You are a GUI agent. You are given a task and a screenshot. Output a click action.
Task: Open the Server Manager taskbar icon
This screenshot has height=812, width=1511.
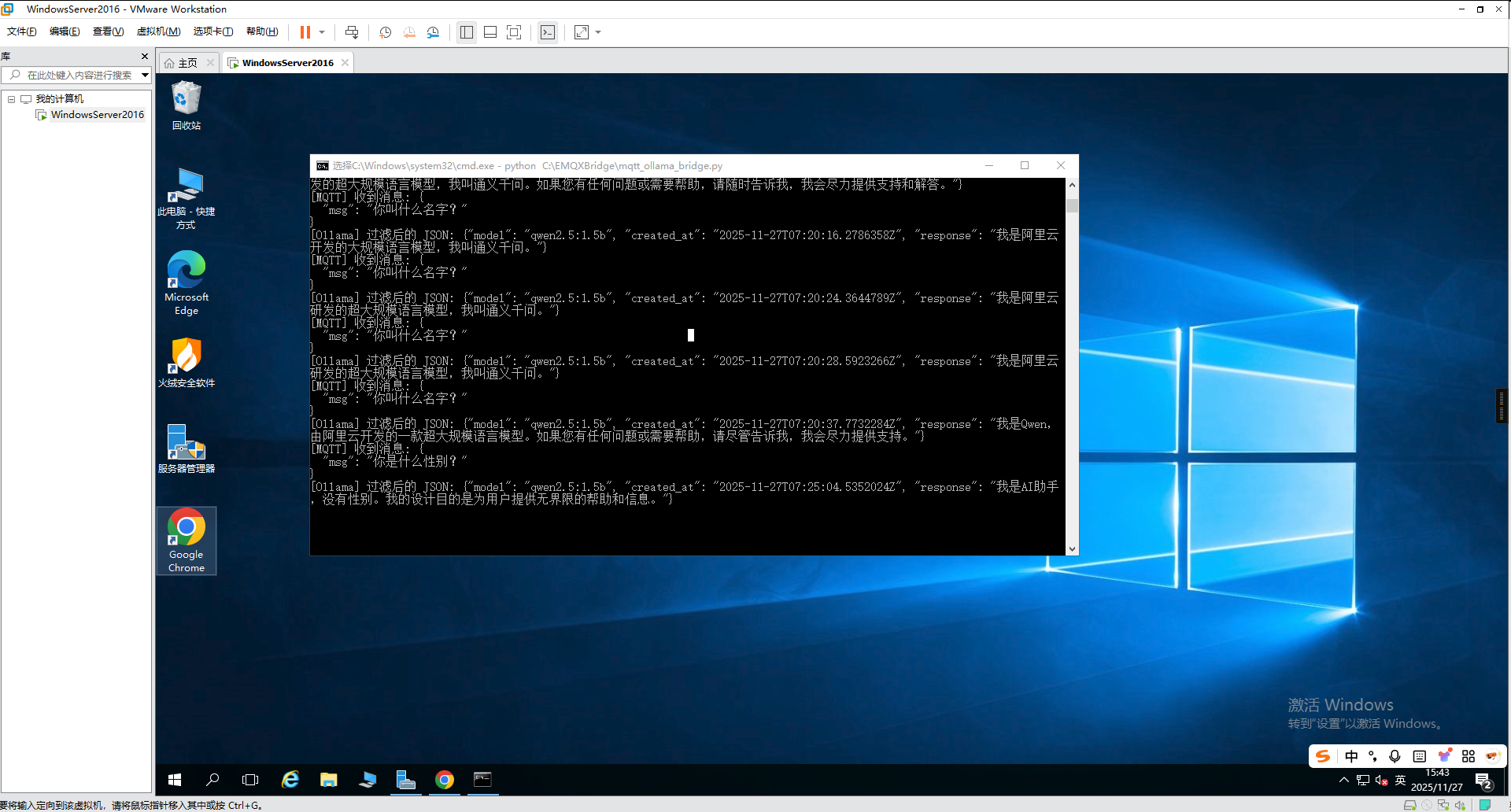406,780
